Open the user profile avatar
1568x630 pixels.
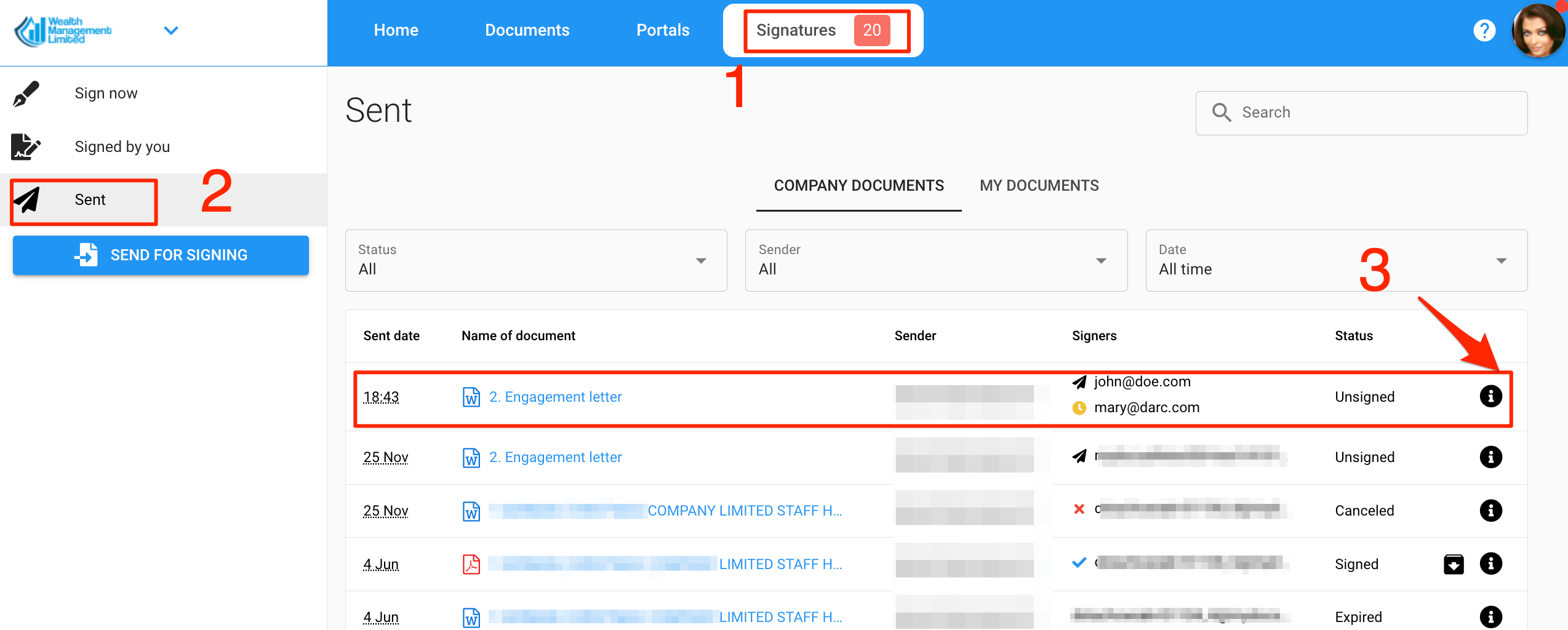pos(1538,31)
